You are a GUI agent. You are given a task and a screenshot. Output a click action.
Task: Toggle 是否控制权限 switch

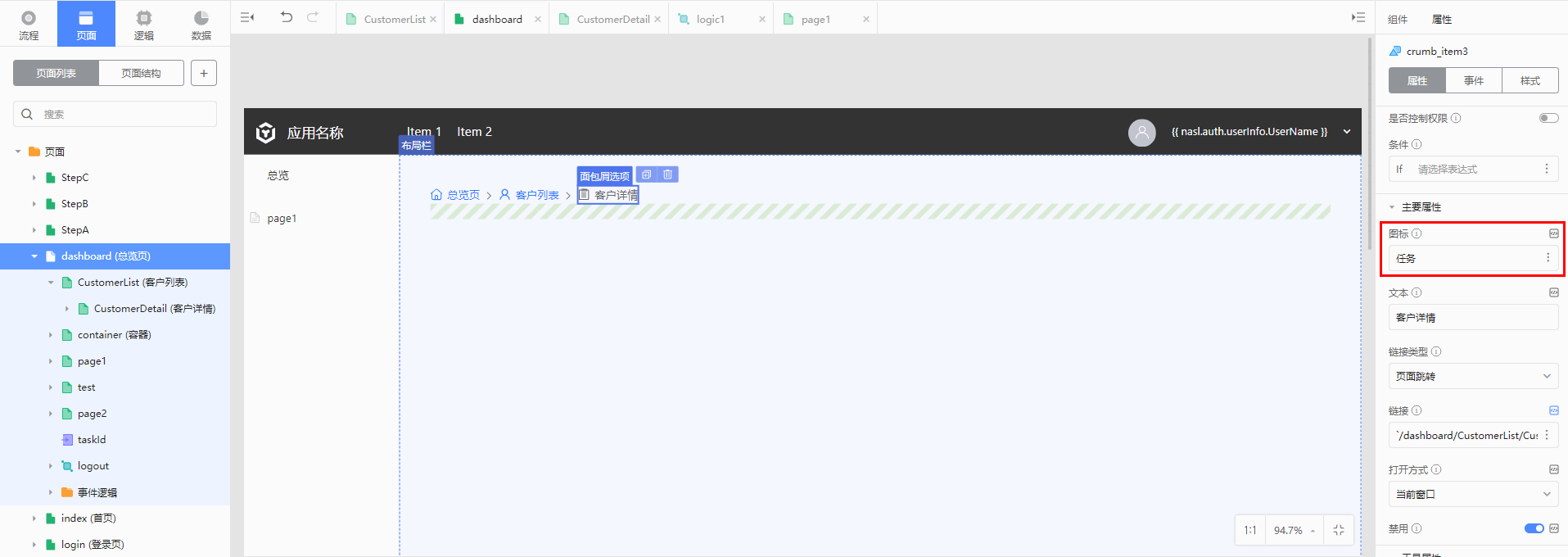[x=1548, y=118]
